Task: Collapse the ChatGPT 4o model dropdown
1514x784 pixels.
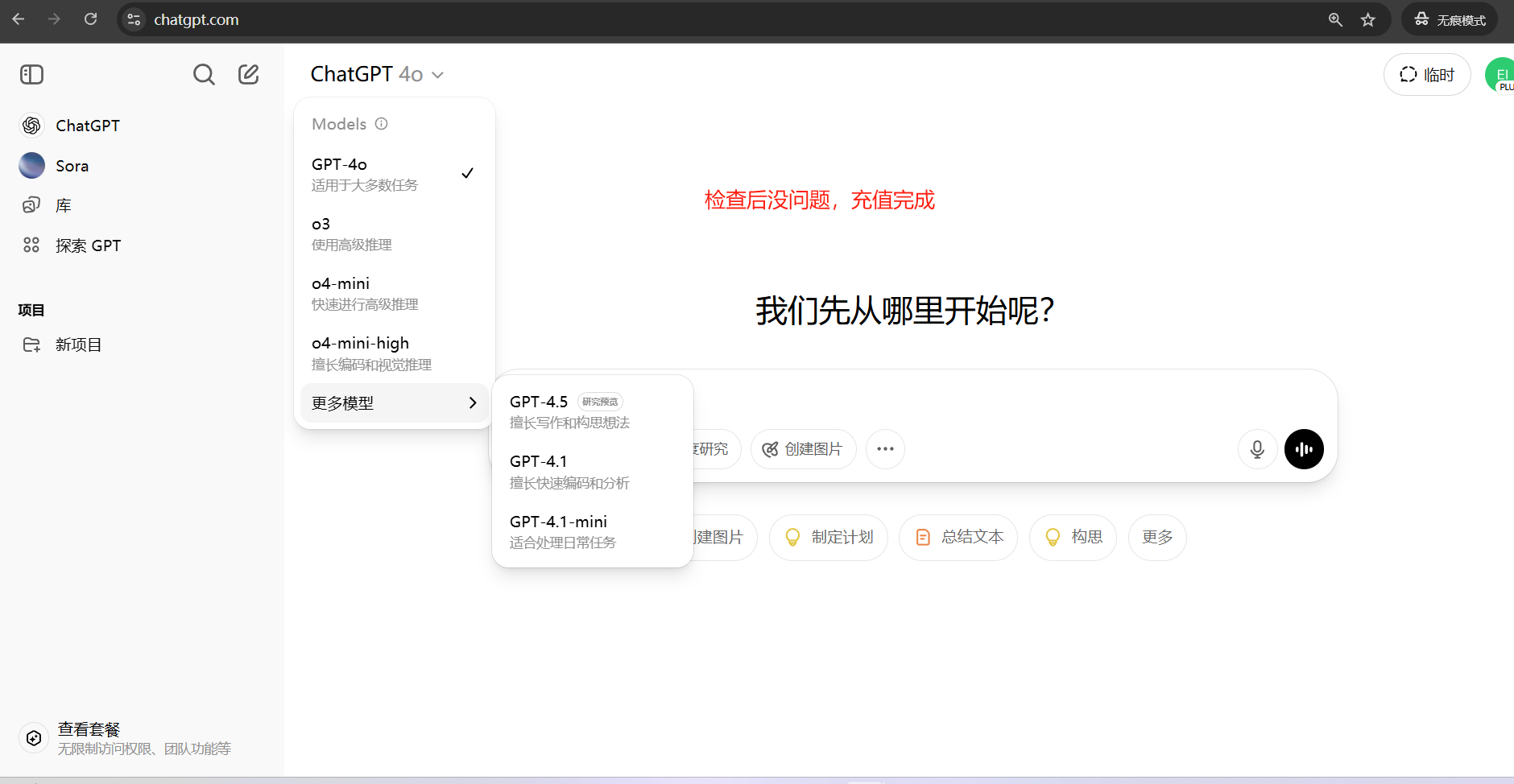Action: tap(377, 74)
